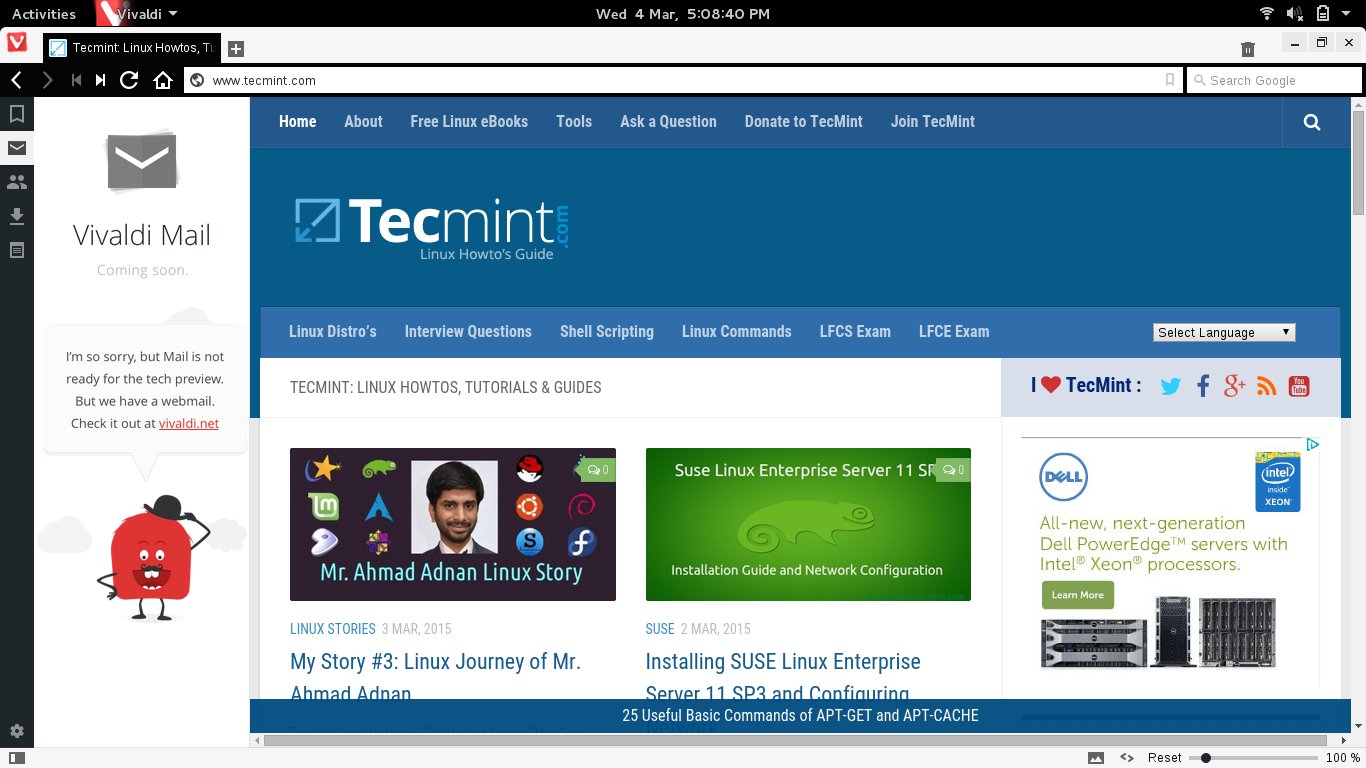Open Linux Commands category
Viewport: 1366px width, 768px height.
[737, 331]
